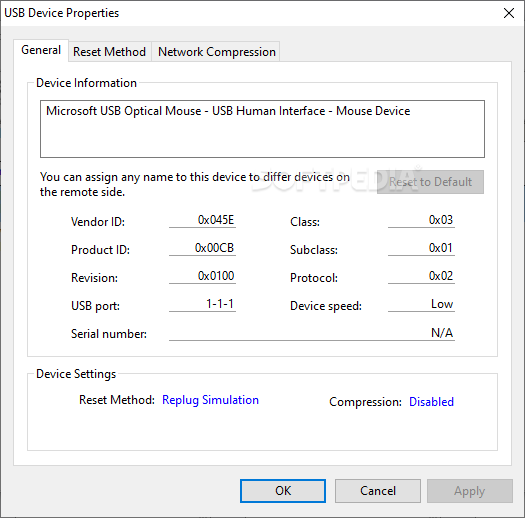This screenshot has width=525, height=518.
Task: Close the USB Device Properties dialog
Action: coord(509,13)
